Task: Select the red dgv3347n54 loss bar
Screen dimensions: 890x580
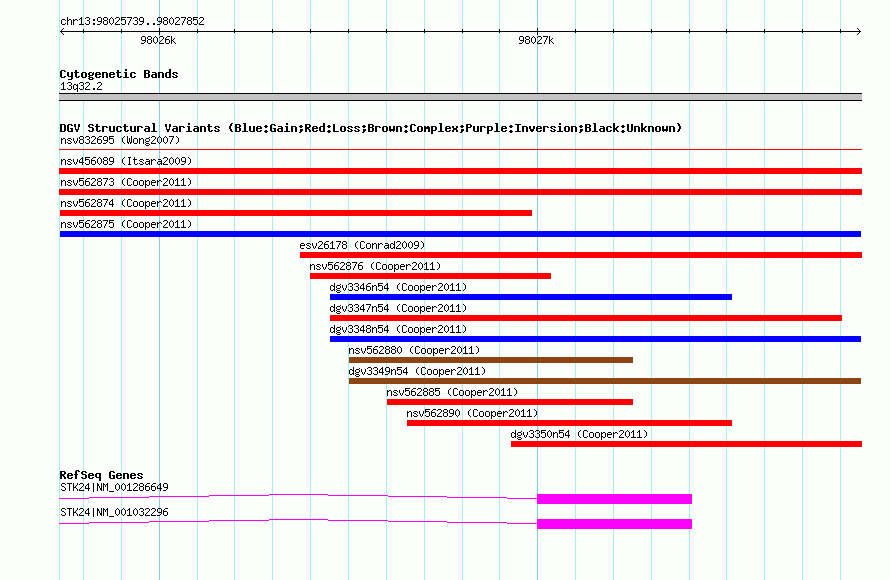Action: tap(586, 318)
